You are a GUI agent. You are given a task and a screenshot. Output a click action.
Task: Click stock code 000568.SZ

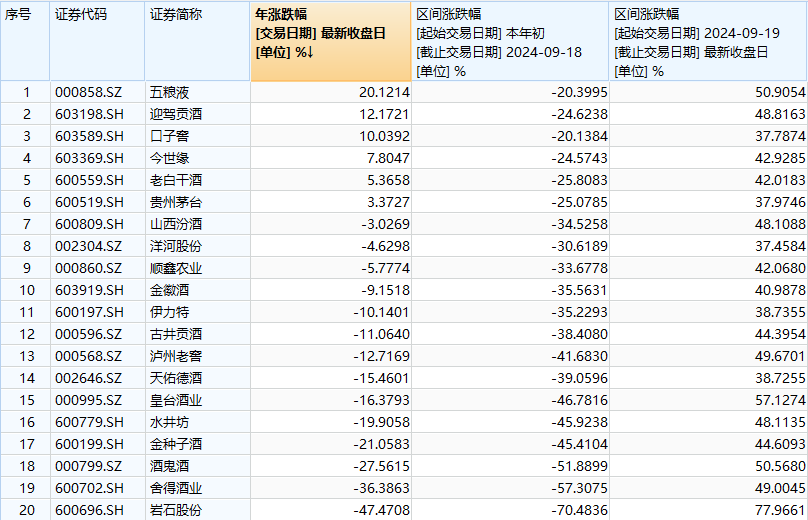tap(89, 356)
